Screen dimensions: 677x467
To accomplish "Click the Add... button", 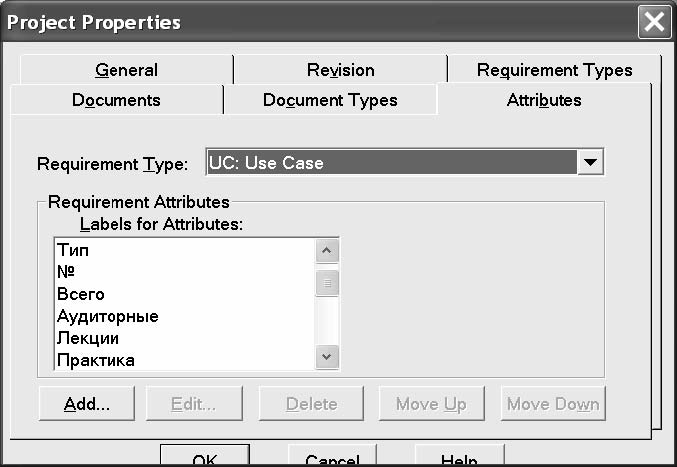I will [87, 404].
